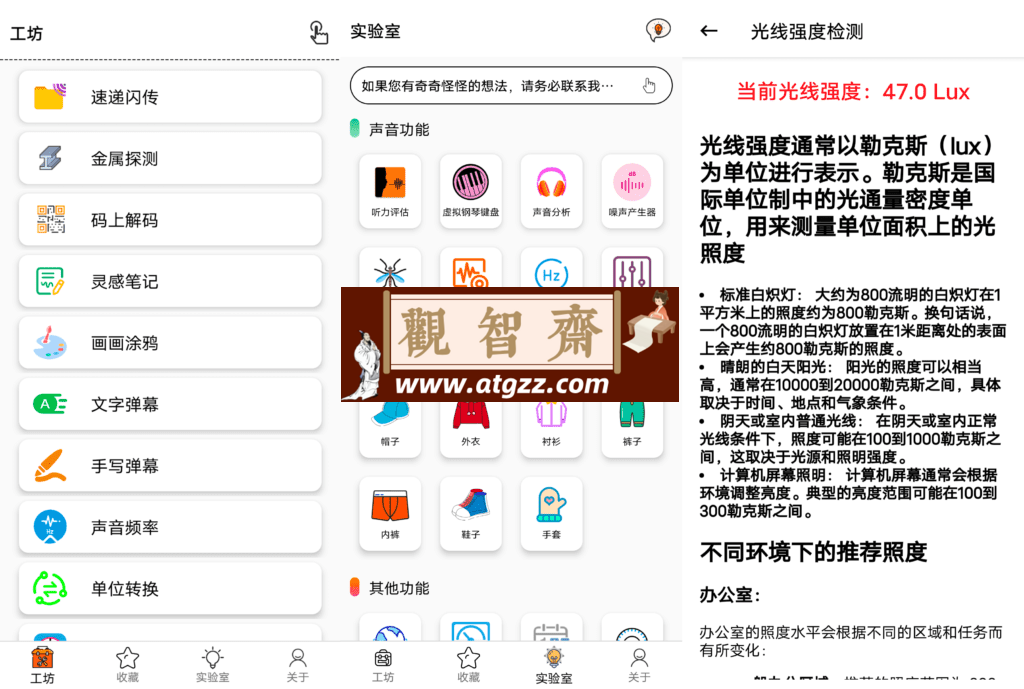Select 实验室 tab in middle panel
Image resolution: width=1024 pixels, height=689 pixels.
coord(553,665)
